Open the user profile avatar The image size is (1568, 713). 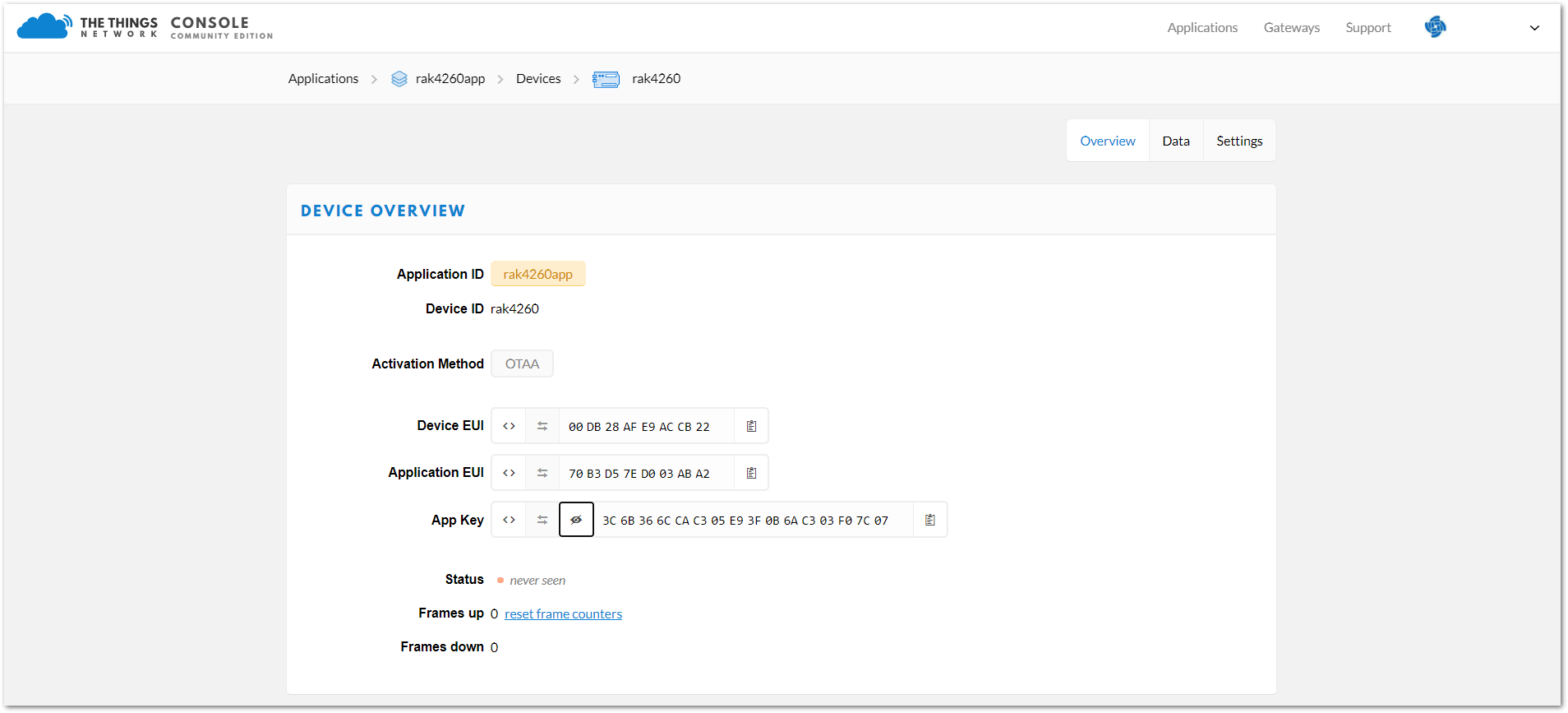(x=1435, y=27)
